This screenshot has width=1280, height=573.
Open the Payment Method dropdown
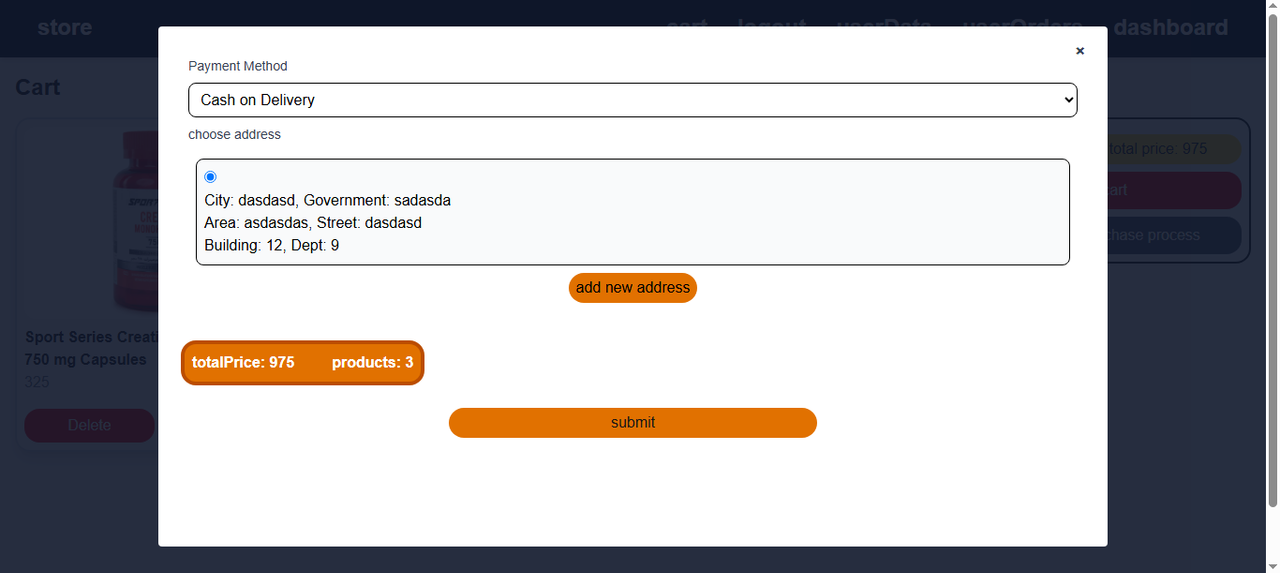(632, 100)
